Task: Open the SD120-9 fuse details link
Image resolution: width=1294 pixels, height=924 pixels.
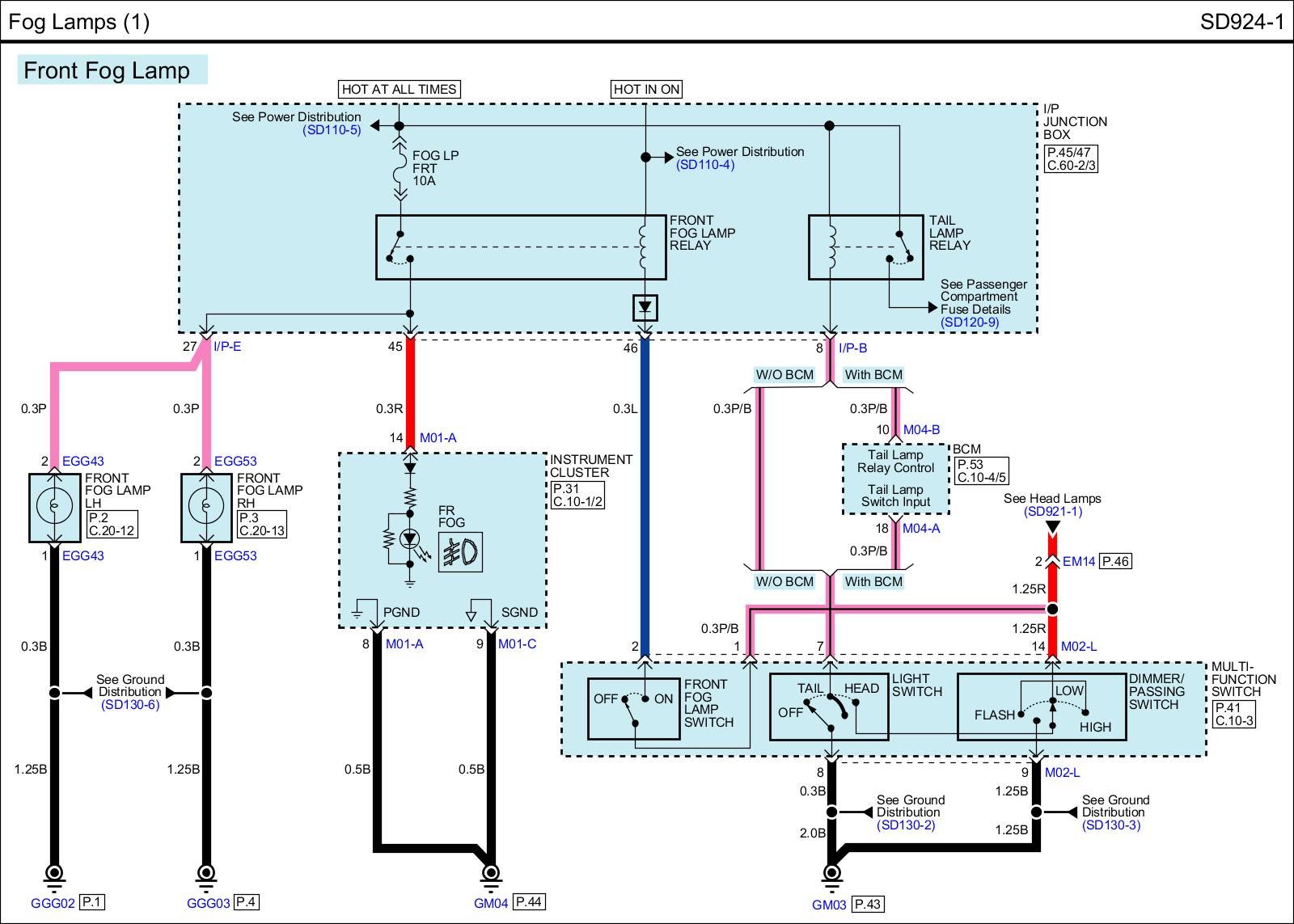Action: [969, 322]
